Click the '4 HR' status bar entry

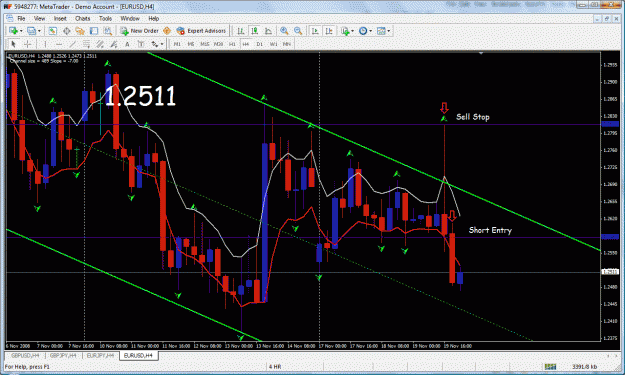(275, 367)
